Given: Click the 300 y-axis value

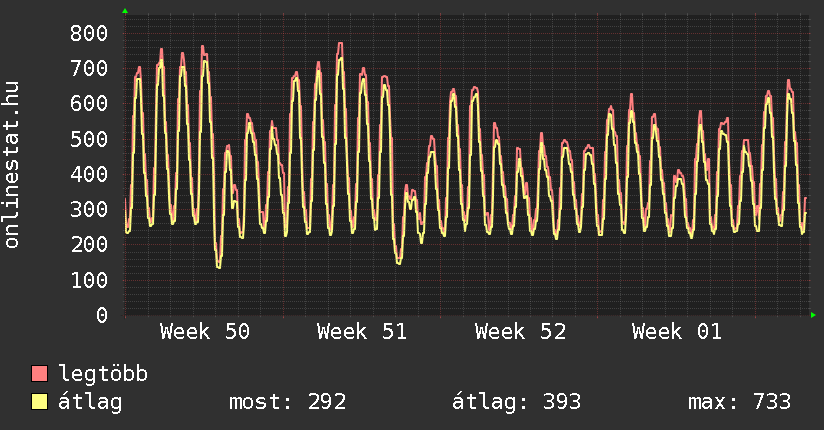Looking at the screenshot, I should point(88,210).
